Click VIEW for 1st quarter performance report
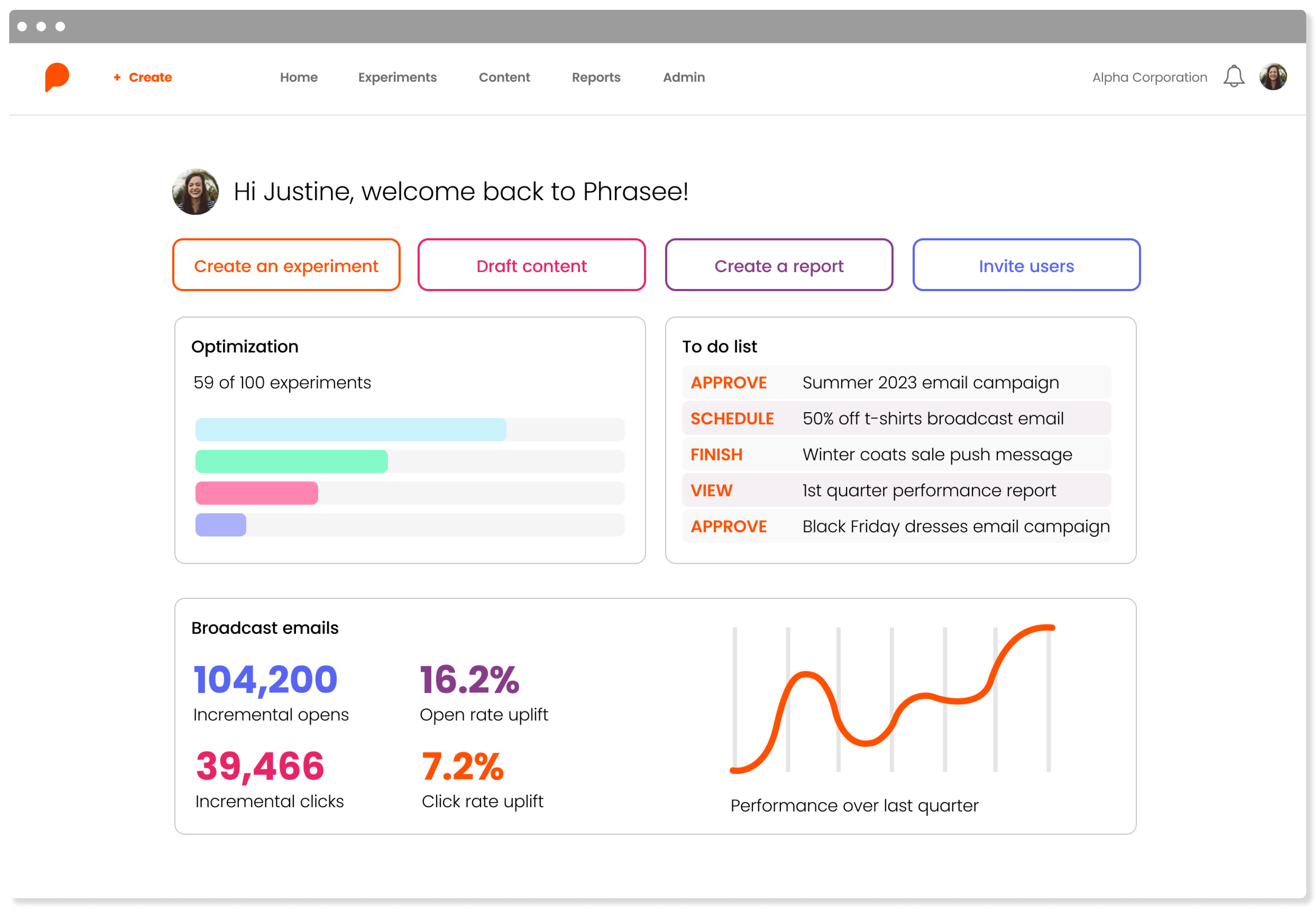Screen dimensions: 1316x910 [x=712, y=490]
